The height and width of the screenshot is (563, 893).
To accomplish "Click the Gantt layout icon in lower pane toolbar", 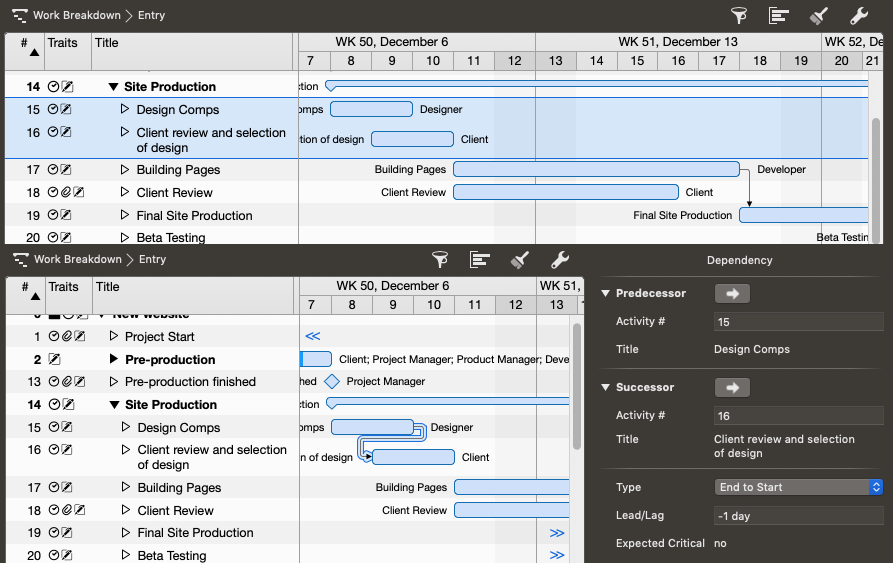I will pyautogui.click(x=480, y=260).
